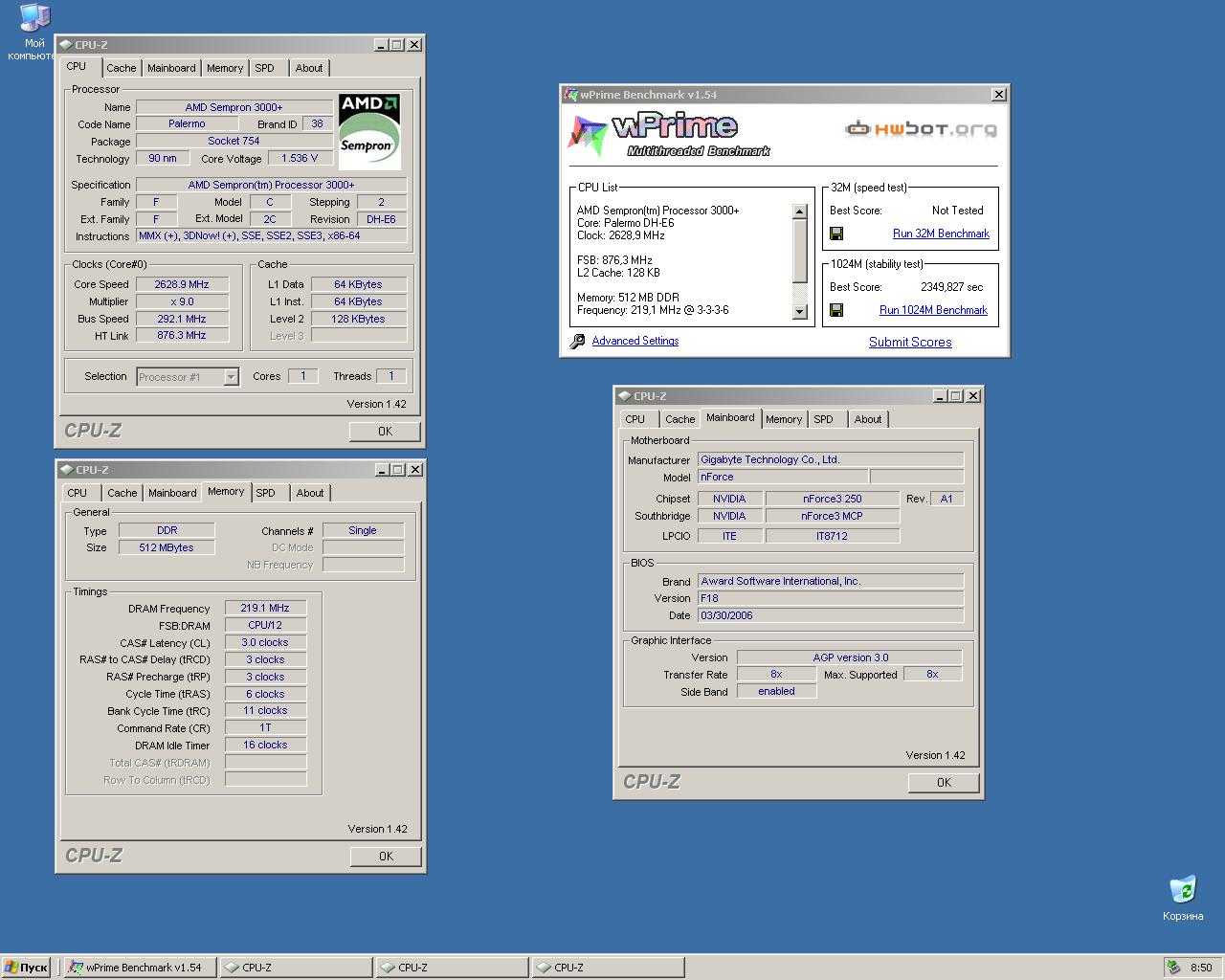
Task: Click OK in CPU tab window
Action: click(386, 432)
